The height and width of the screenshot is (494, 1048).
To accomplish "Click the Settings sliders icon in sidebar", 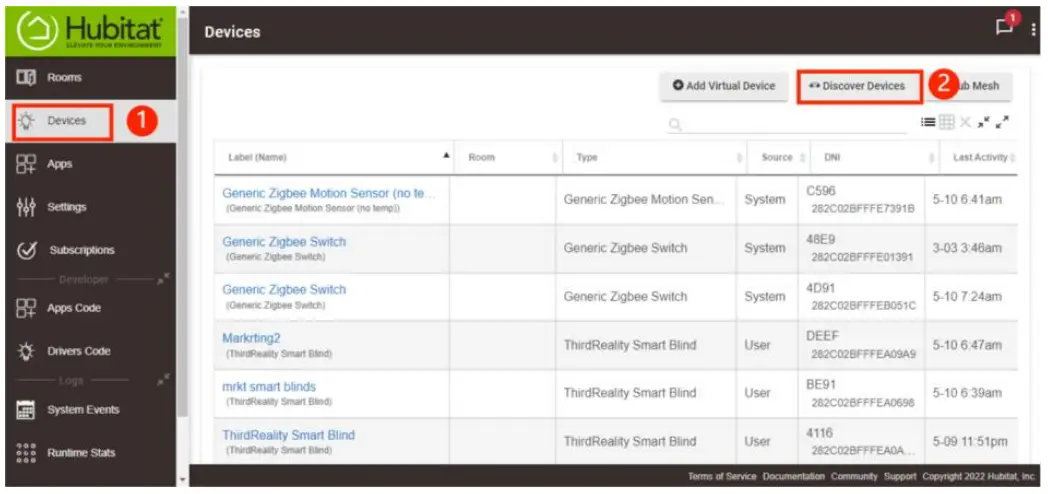I will pos(26,207).
